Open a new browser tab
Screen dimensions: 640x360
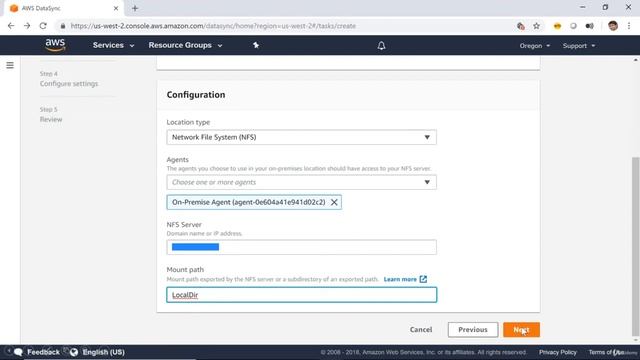pyautogui.click(x=135, y=8)
